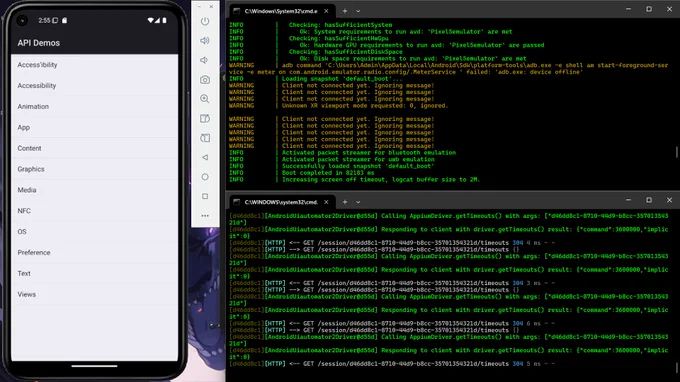
Task: Open tab dropdown in bottom terminal window
Action: [358, 202]
